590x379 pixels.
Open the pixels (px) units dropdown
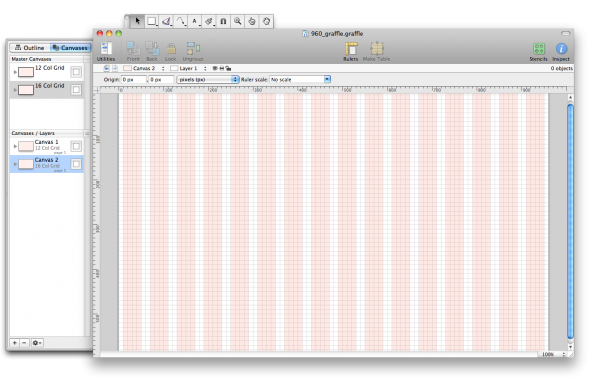pyautogui.click(x=208, y=79)
